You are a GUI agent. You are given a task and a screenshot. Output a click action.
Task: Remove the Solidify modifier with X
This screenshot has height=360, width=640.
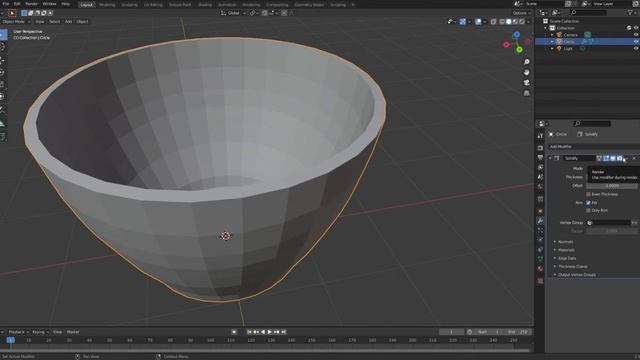click(x=634, y=158)
